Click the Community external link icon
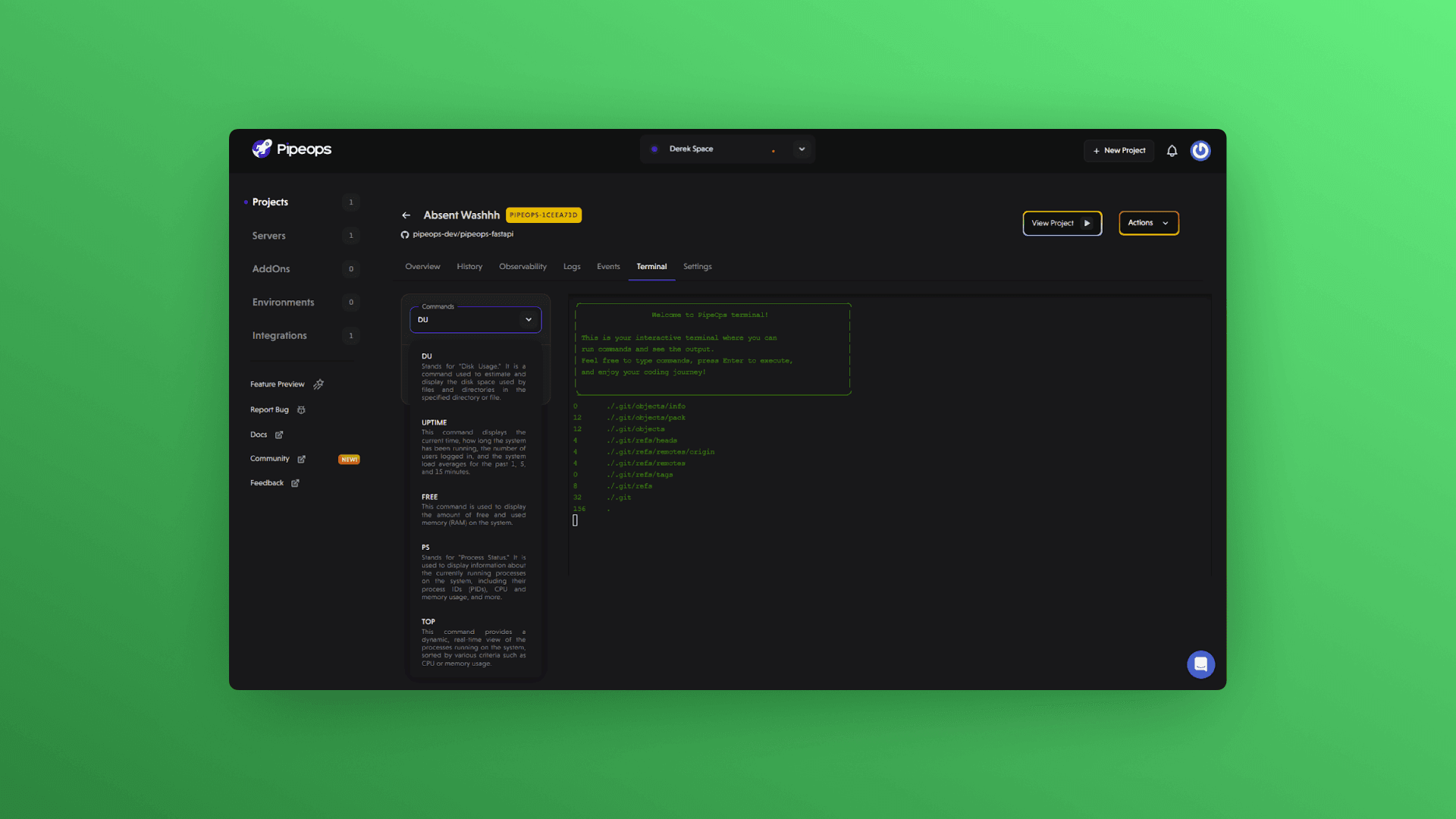The width and height of the screenshot is (1456, 819). tap(301, 459)
